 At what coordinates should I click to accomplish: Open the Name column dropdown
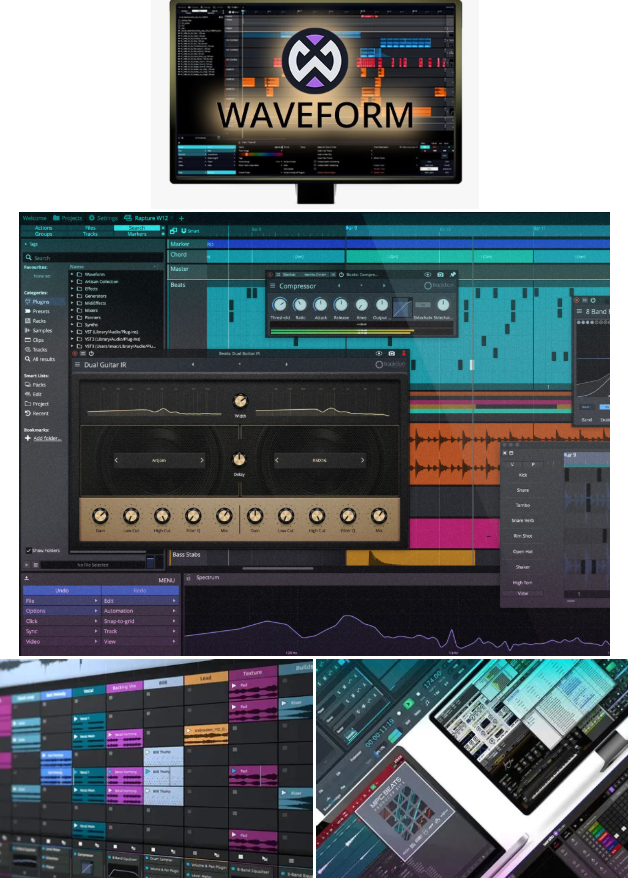[154, 267]
